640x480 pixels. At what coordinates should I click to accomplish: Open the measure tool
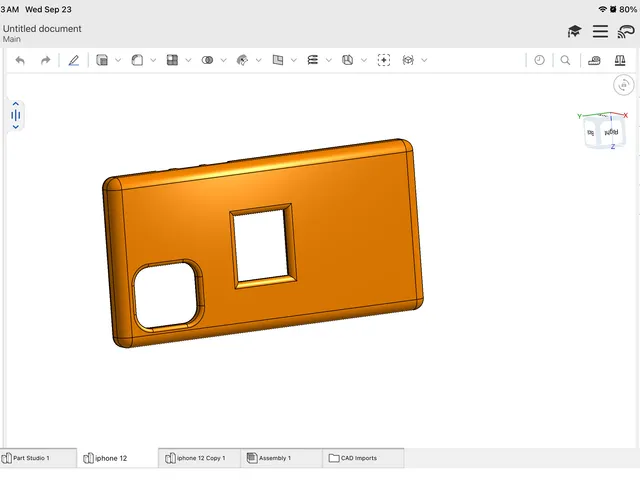point(594,60)
